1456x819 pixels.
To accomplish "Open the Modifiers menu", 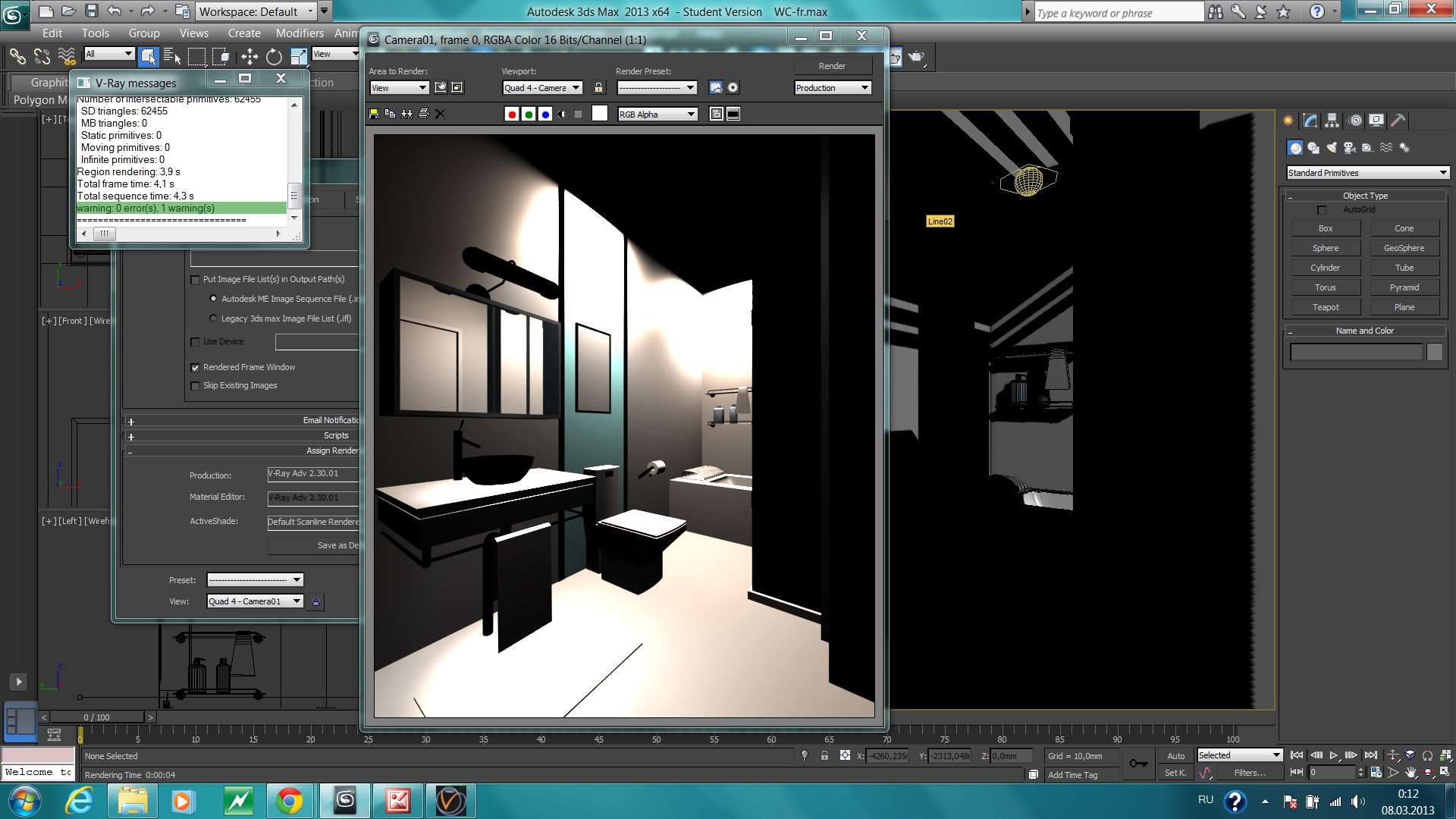I will coord(299,33).
